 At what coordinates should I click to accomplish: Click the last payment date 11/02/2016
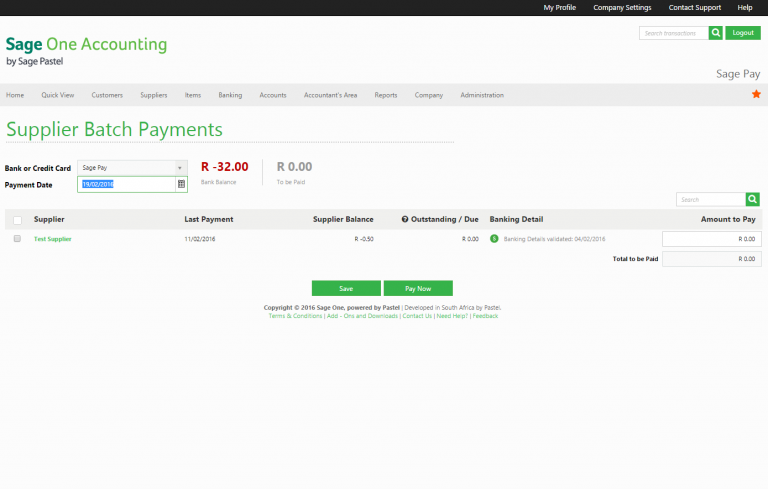200,239
